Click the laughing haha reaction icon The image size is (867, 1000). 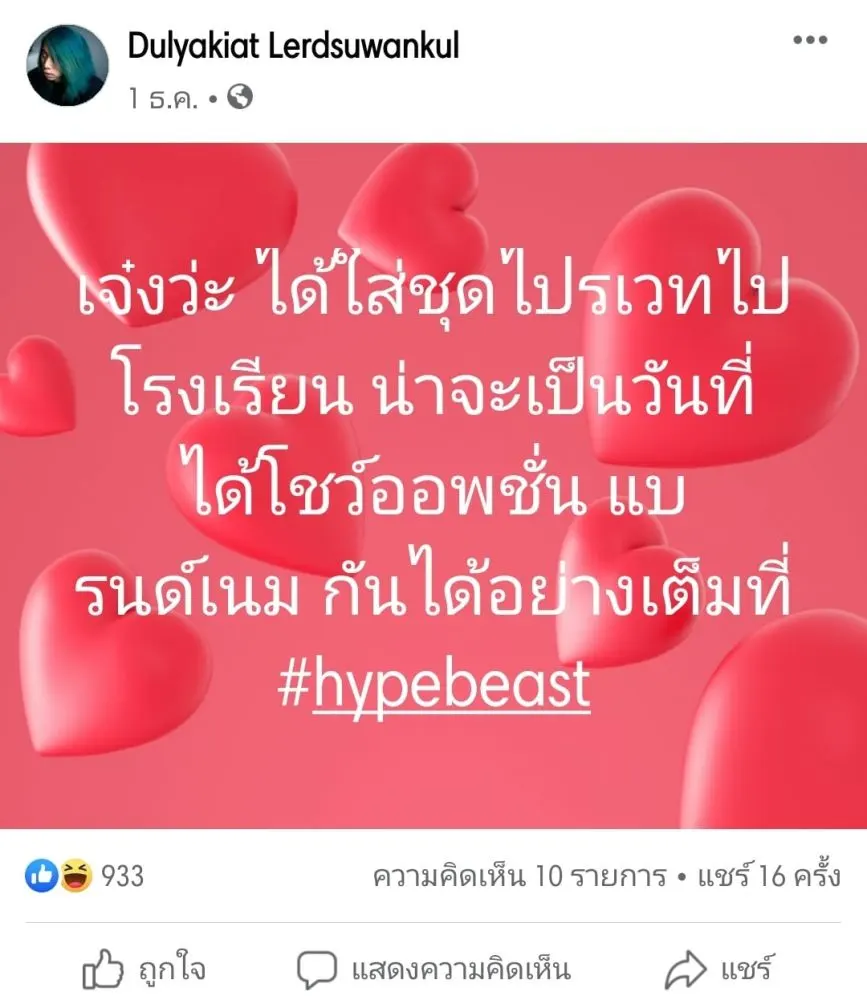(x=75, y=875)
